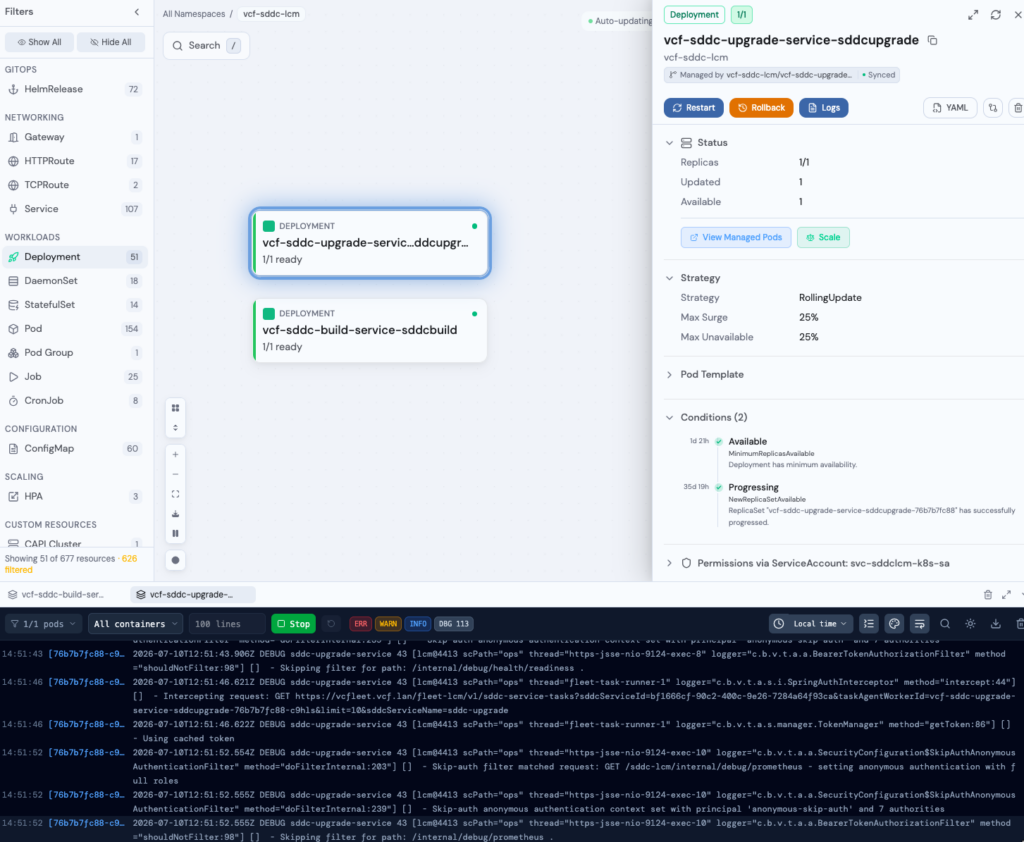This screenshot has height=842, width=1024.
Task: Toggle the TCPRoute resource filter
Action: click(x=74, y=185)
